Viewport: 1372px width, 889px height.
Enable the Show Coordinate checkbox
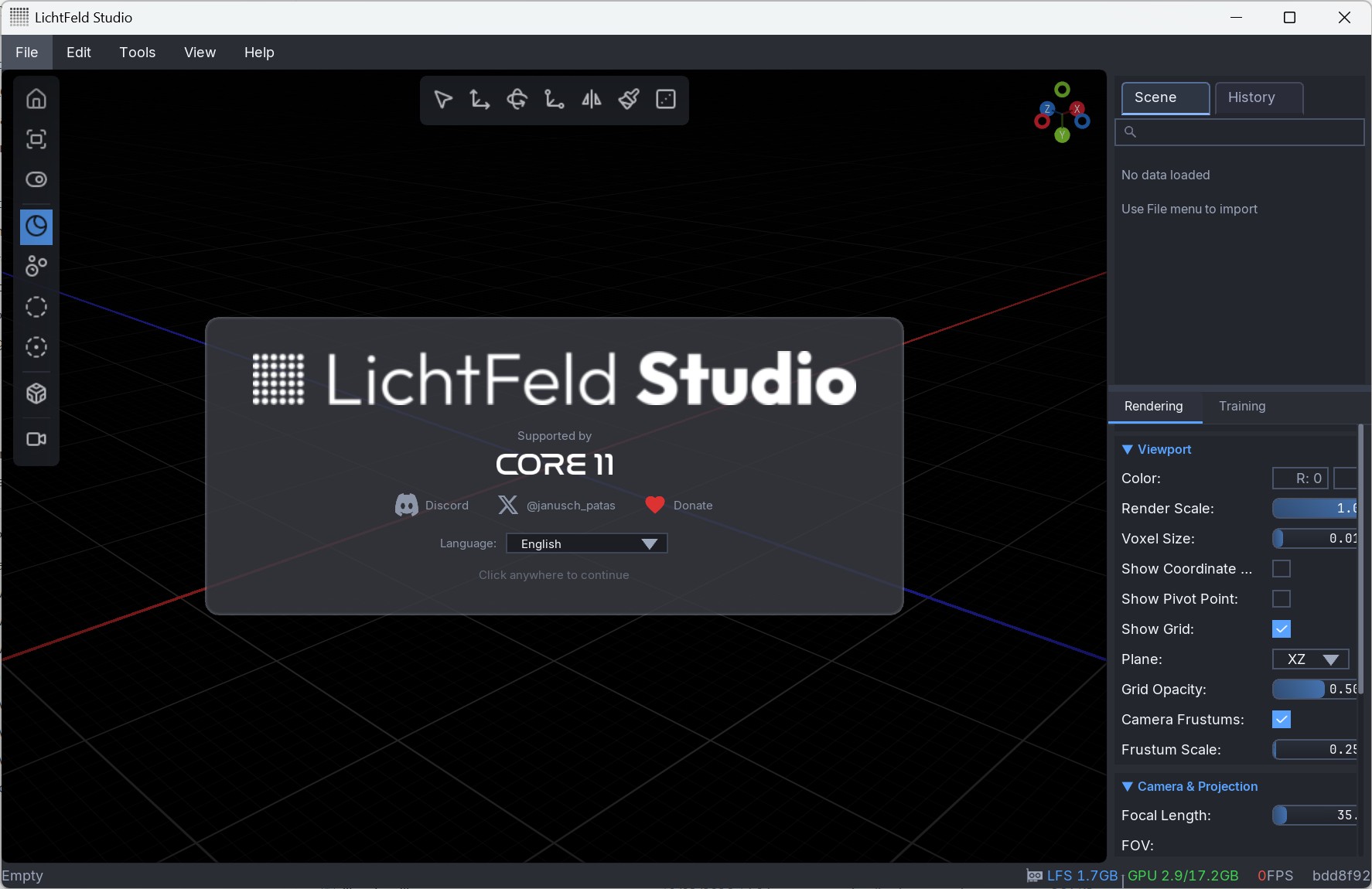pos(1282,568)
